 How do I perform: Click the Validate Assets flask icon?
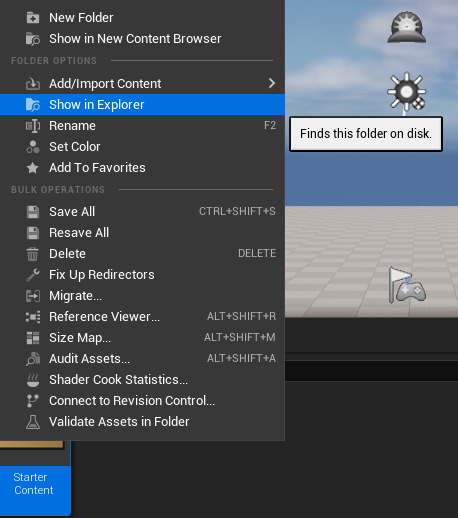[33, 422]
